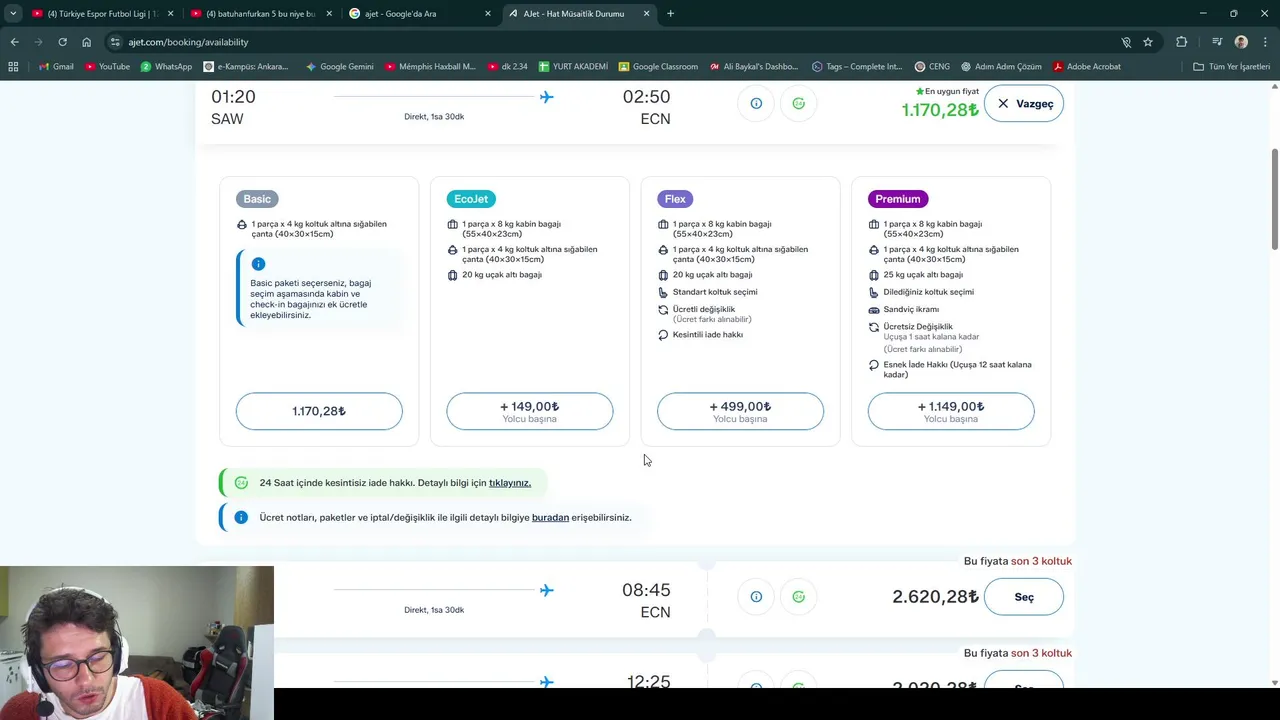The height and width of the screenshot is (720, 1280).
Task: Open the tab search dropdown arrow
Action: coord(13,14)
